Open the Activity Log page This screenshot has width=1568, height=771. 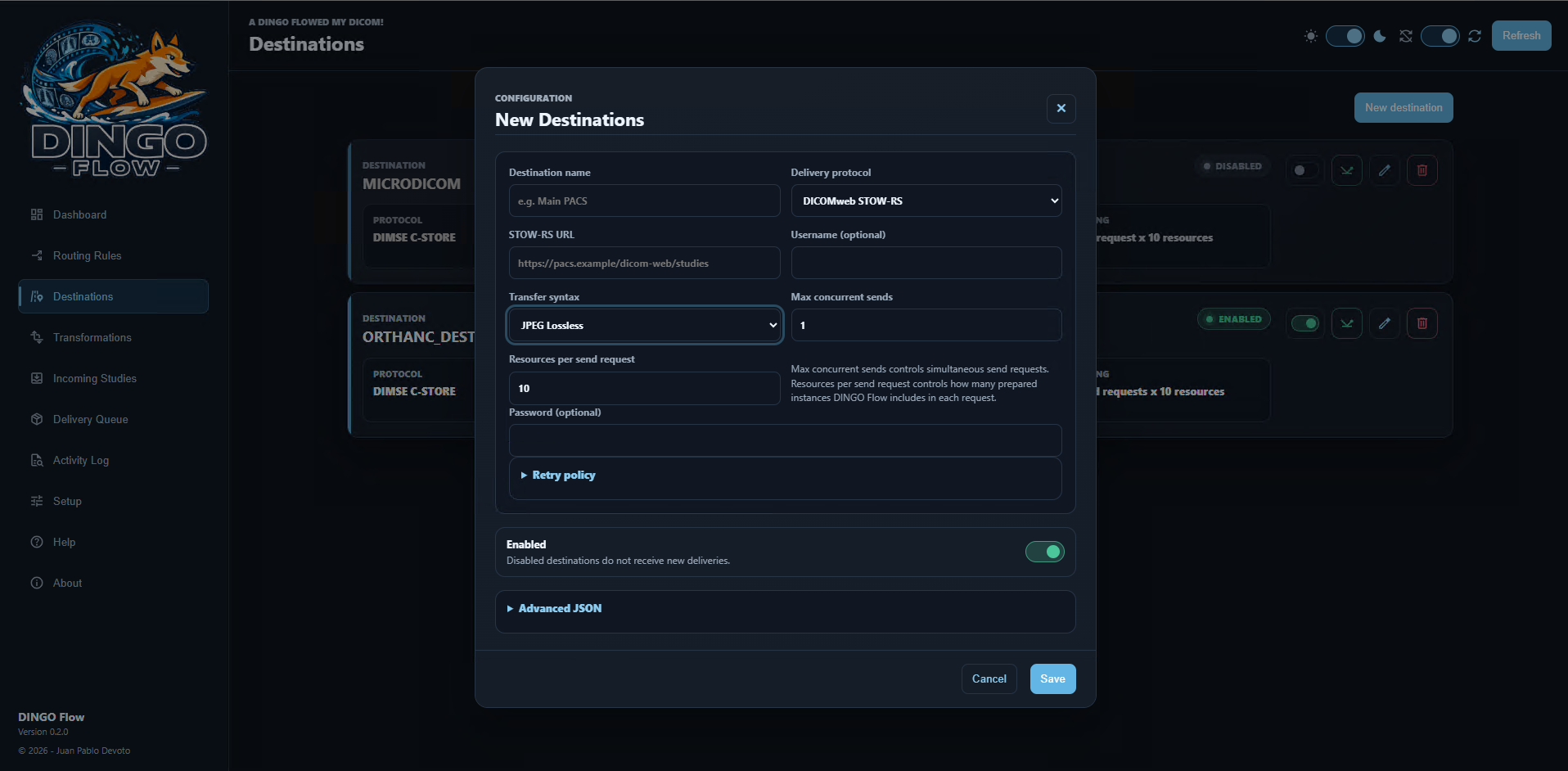point(113,460)
